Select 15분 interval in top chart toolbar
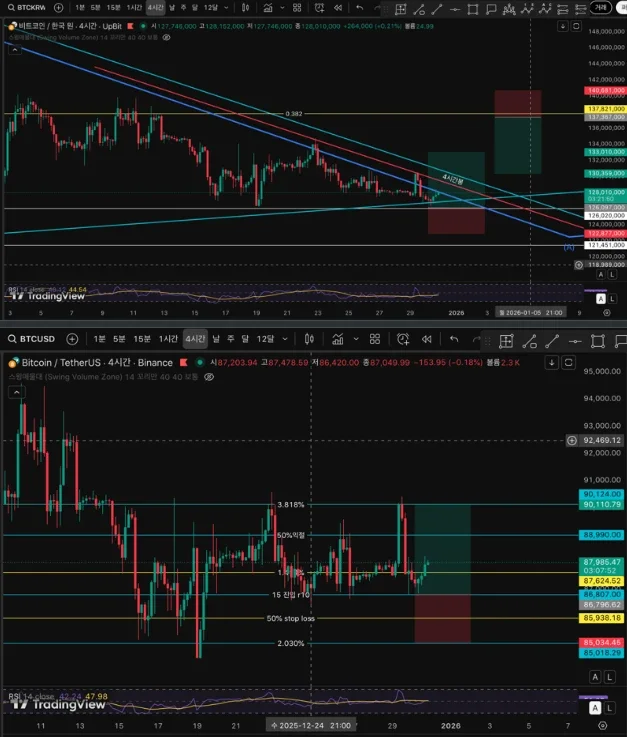The image size is (627, 737). pyautogui.click(x=113, y=8)
